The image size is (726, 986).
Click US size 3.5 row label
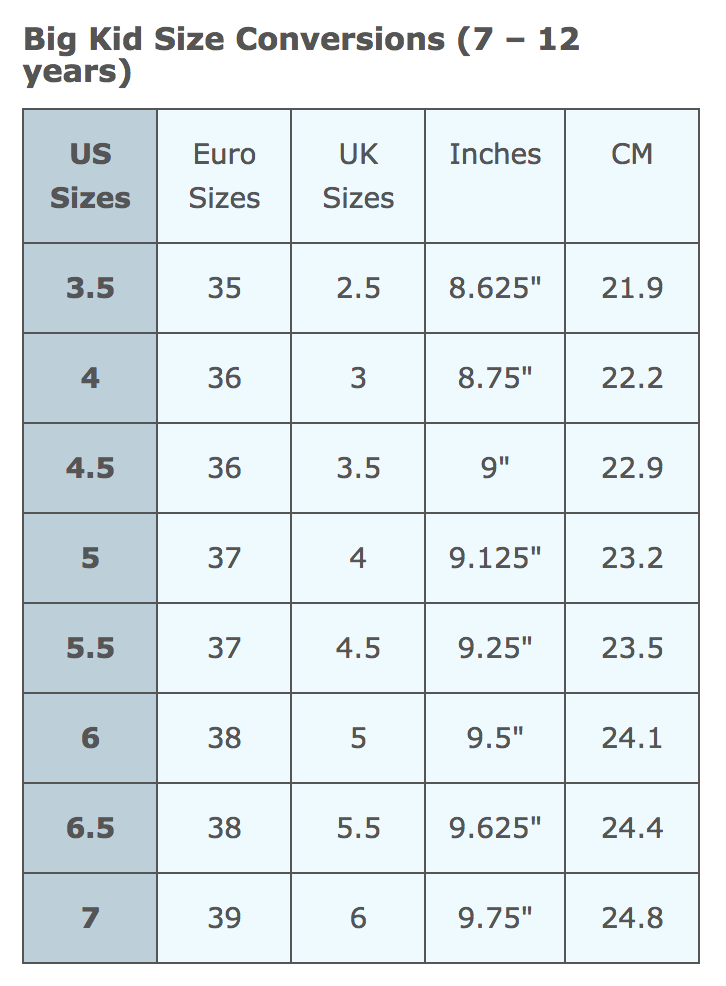click(x=90, y=288)
